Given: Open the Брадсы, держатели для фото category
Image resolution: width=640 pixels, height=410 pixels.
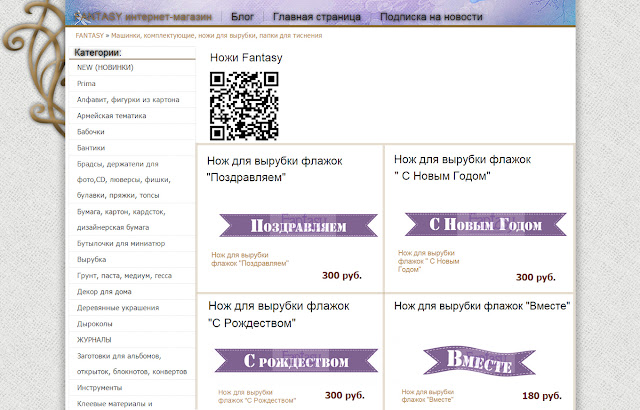Looking at the screenshot, I should [124, 180].
